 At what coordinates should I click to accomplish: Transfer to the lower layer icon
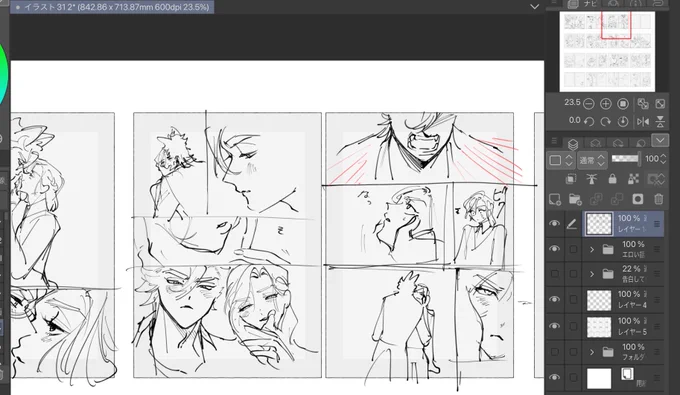[596, 199]
